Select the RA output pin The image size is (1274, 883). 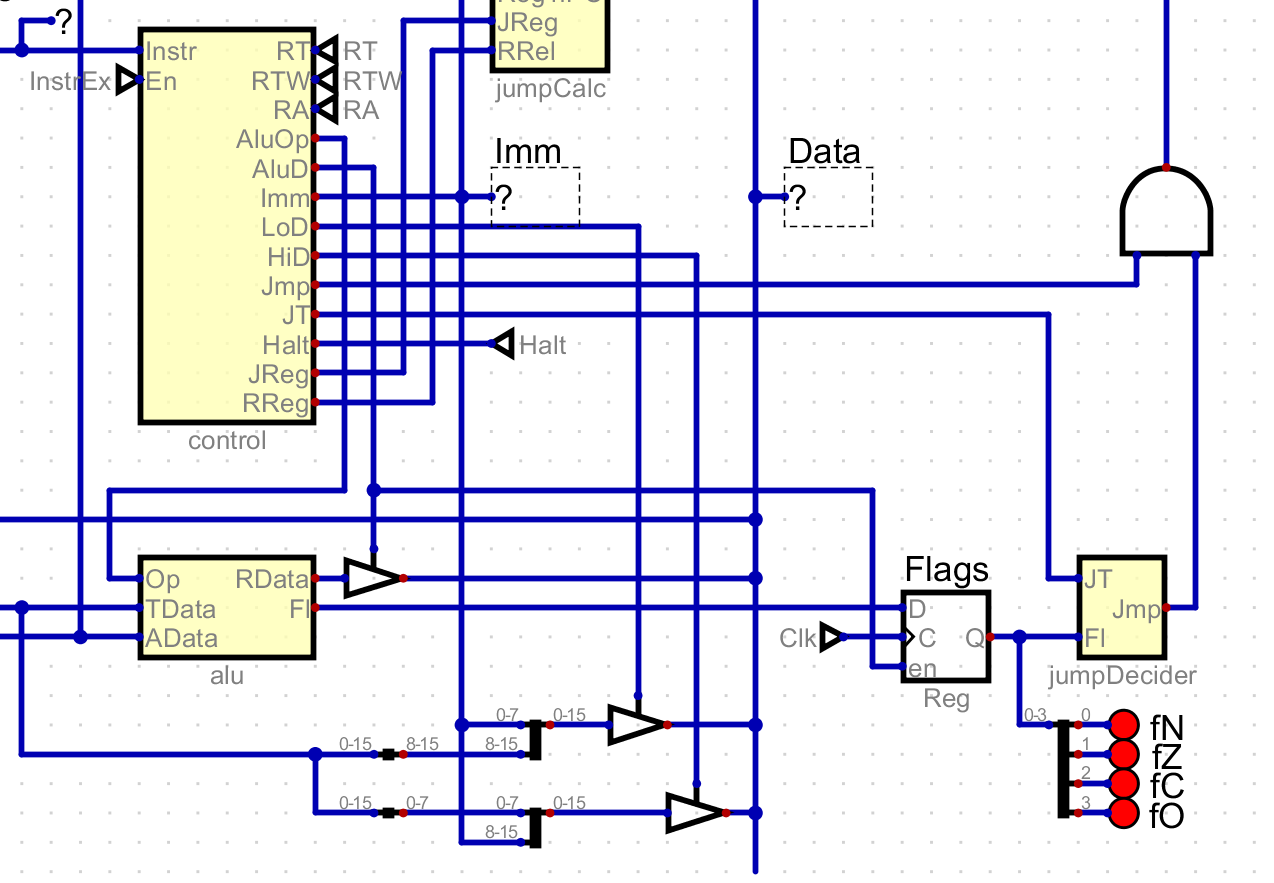coord(327,110)
